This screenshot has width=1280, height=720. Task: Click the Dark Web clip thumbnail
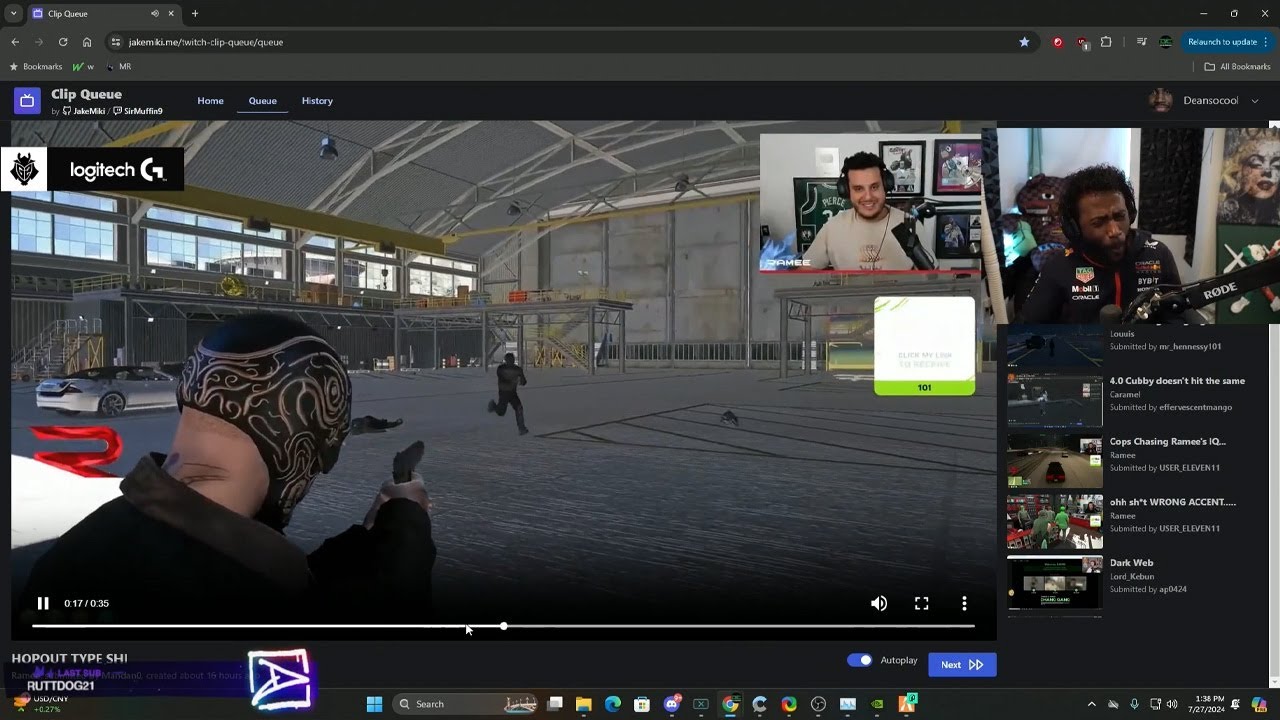pos(1054,583)
